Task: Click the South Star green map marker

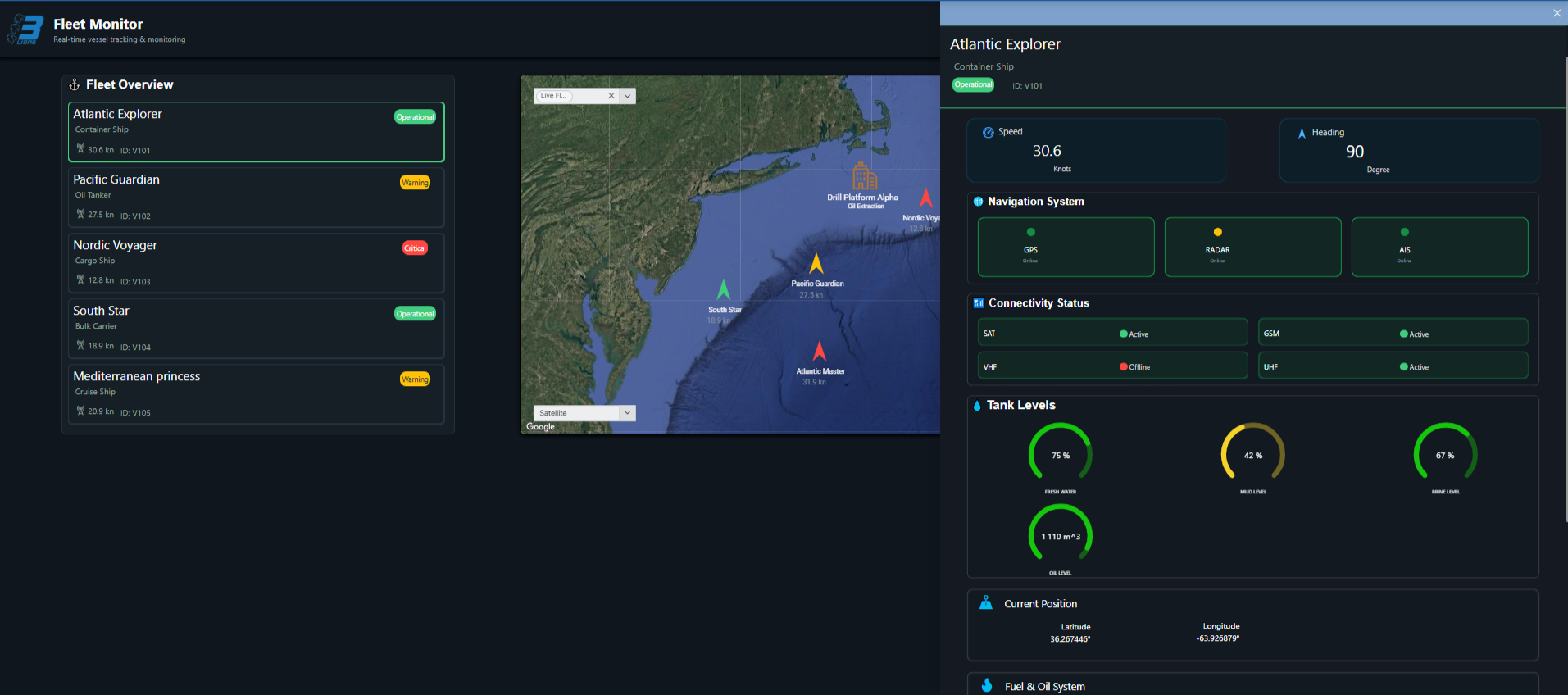Action: (723, 290)
